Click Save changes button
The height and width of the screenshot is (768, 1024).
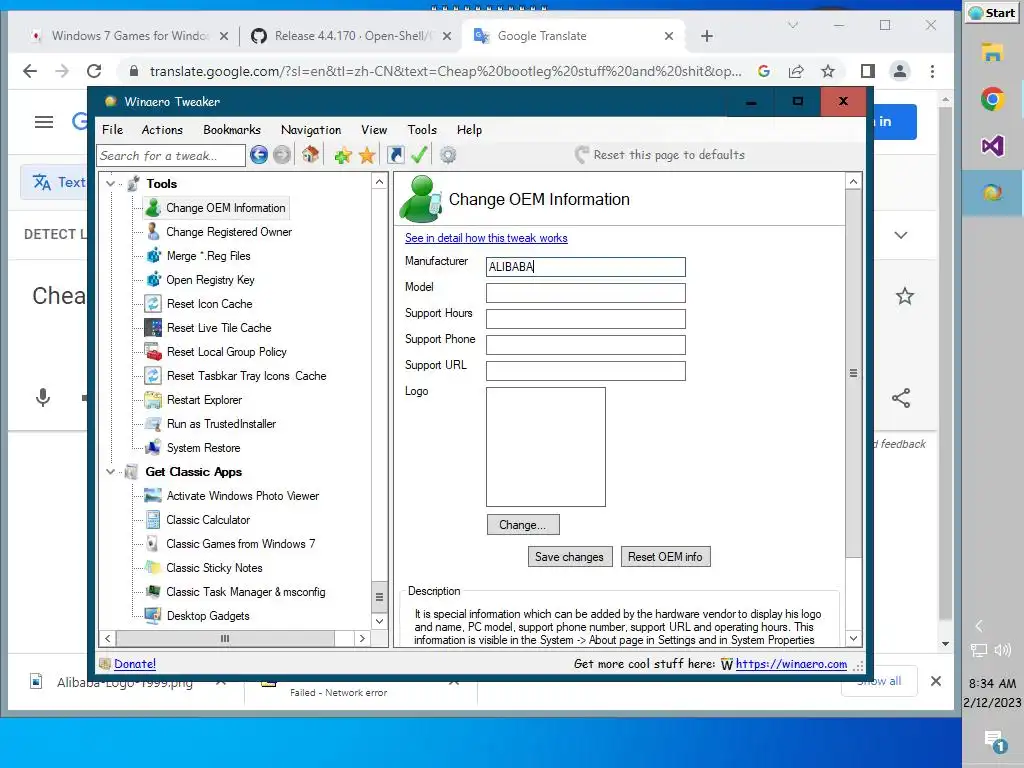pos(569,556)
